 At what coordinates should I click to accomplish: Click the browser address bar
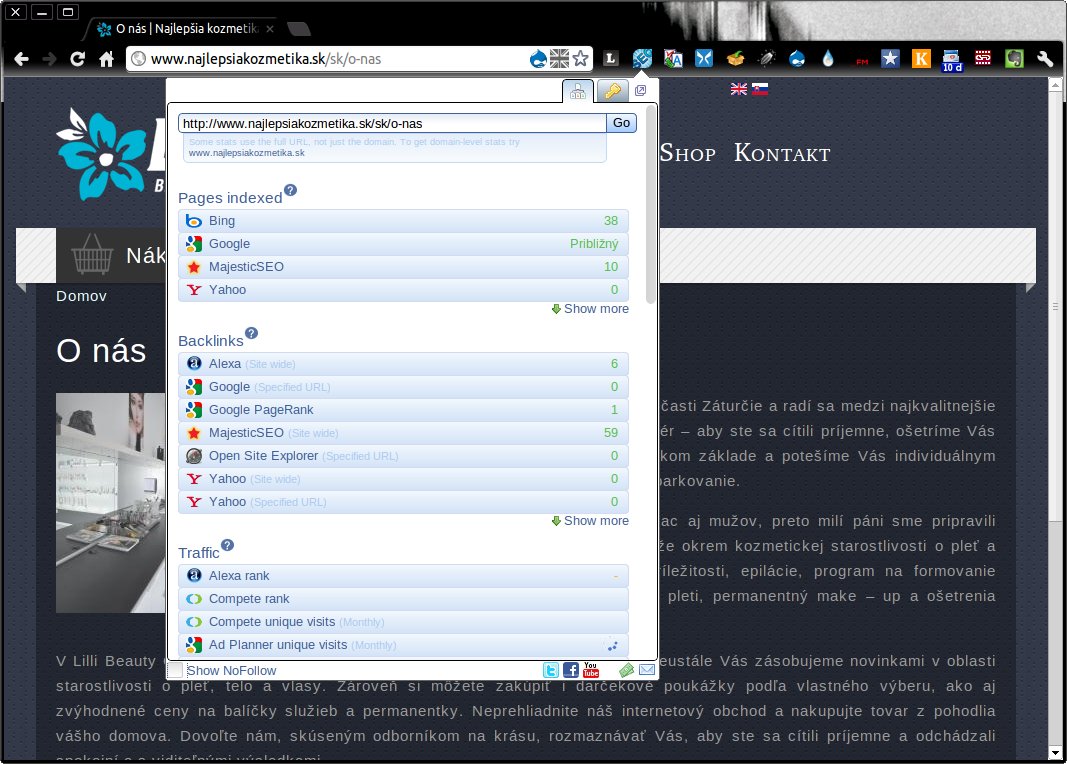tap(327, 59)
